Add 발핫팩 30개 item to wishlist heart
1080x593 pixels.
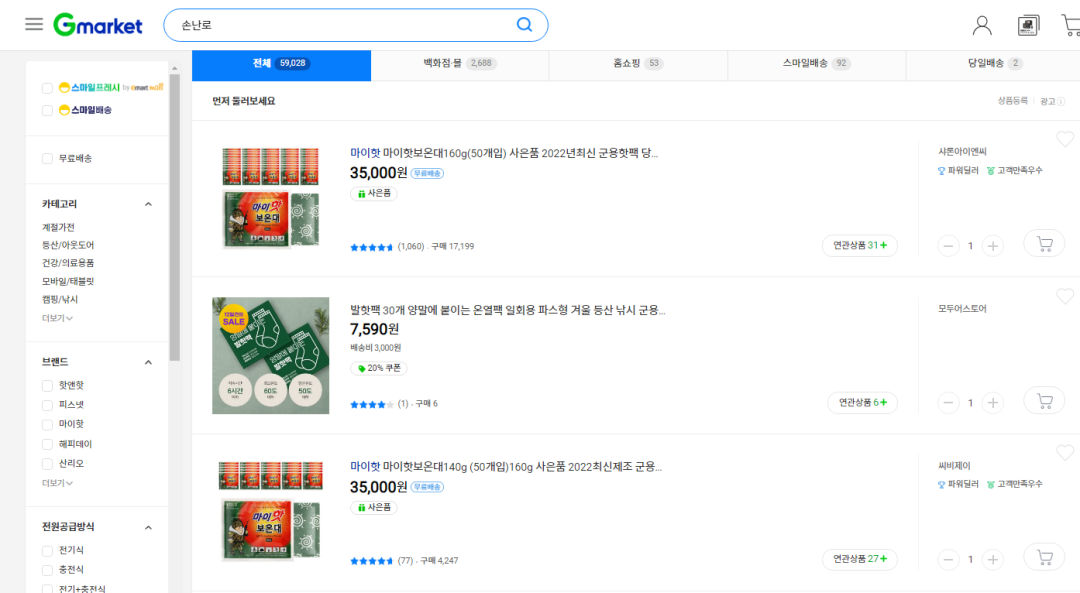point(1065,296)
